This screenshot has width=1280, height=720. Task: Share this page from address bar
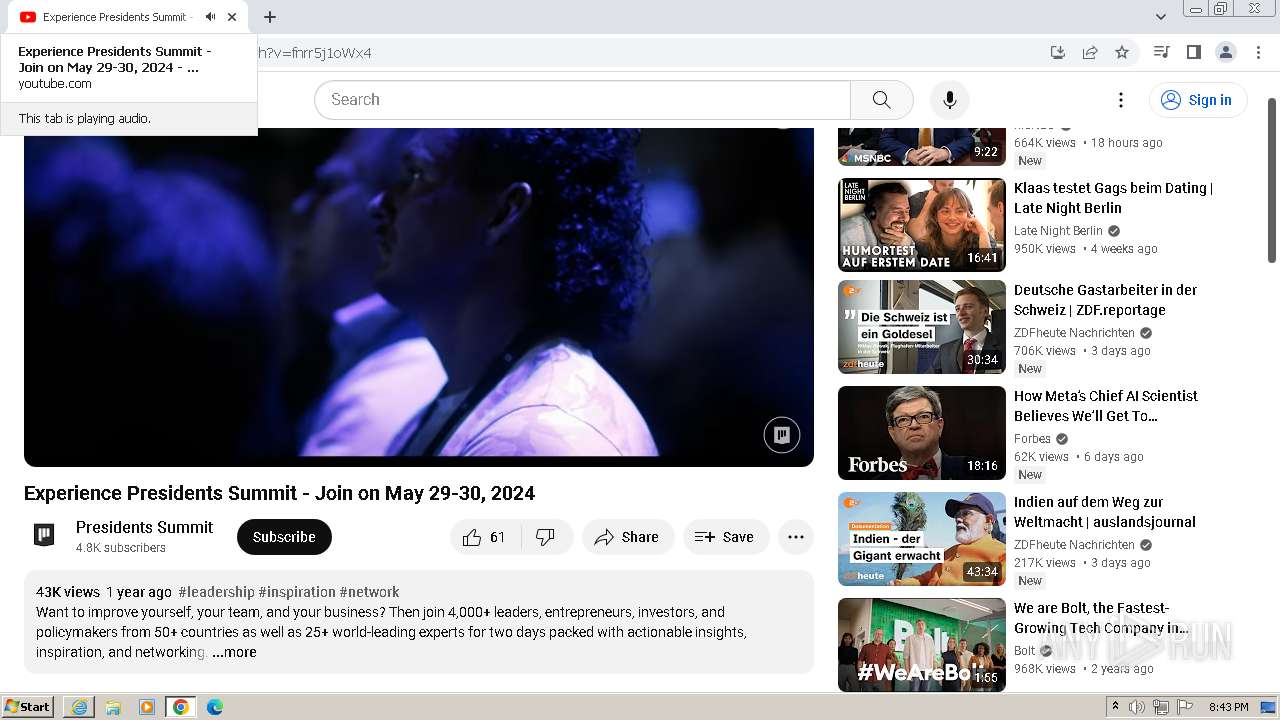tap(1090, 53)
